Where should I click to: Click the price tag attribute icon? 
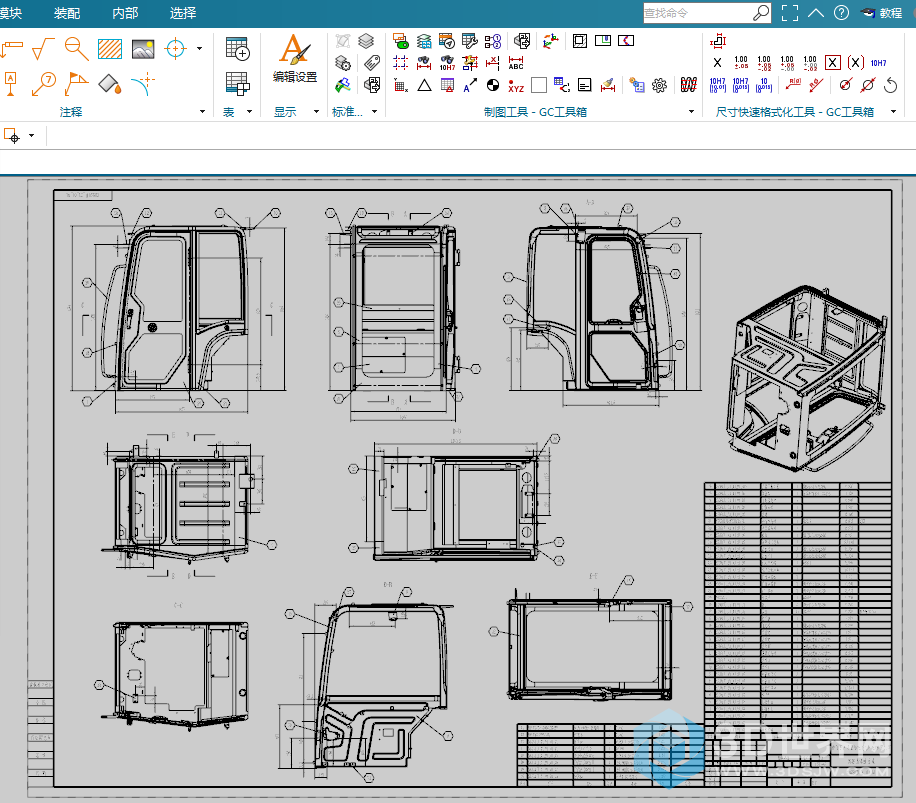pyautogui.click(x=372, y=62)
